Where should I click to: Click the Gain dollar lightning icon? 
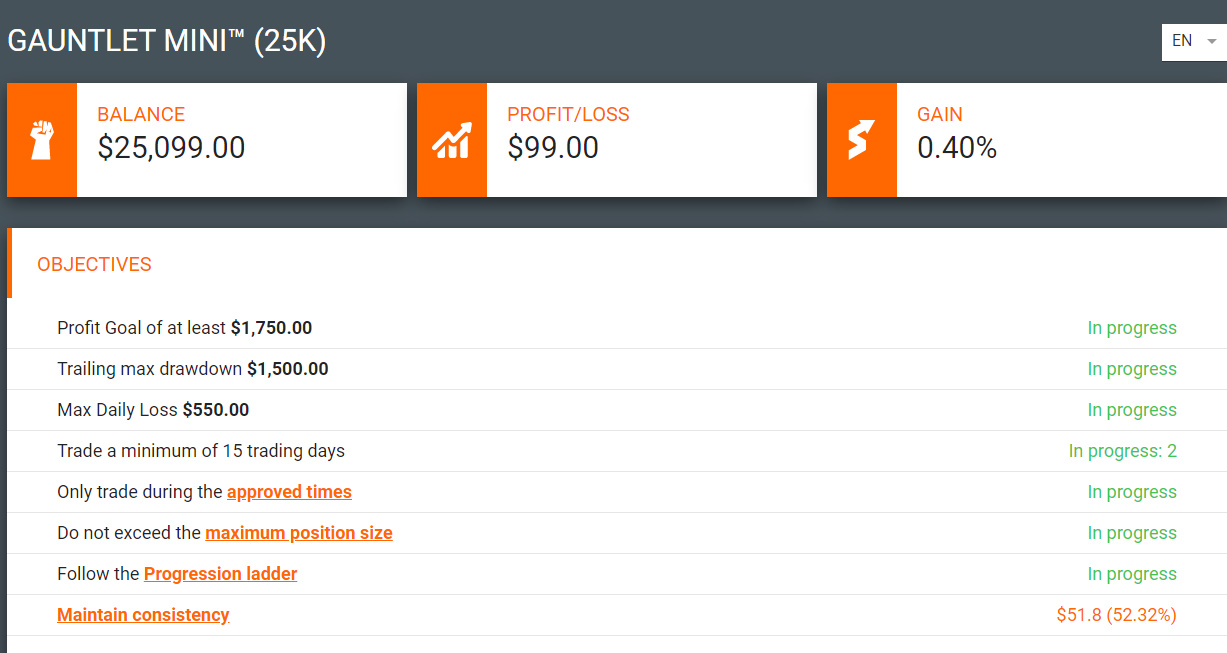(861, 140)
